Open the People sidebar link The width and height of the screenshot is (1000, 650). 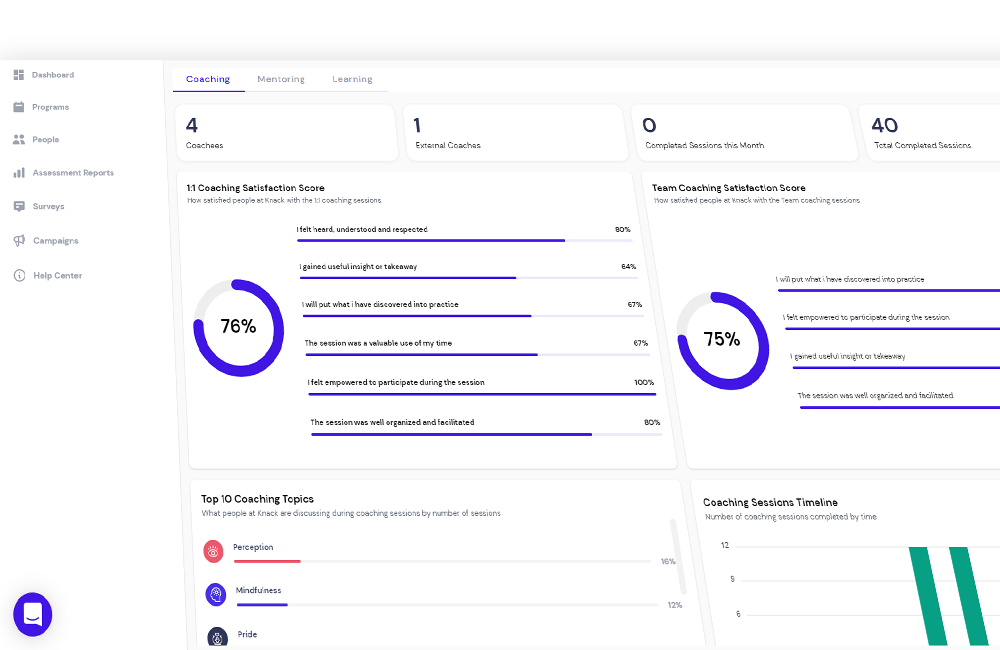click(x=45, y=140)
